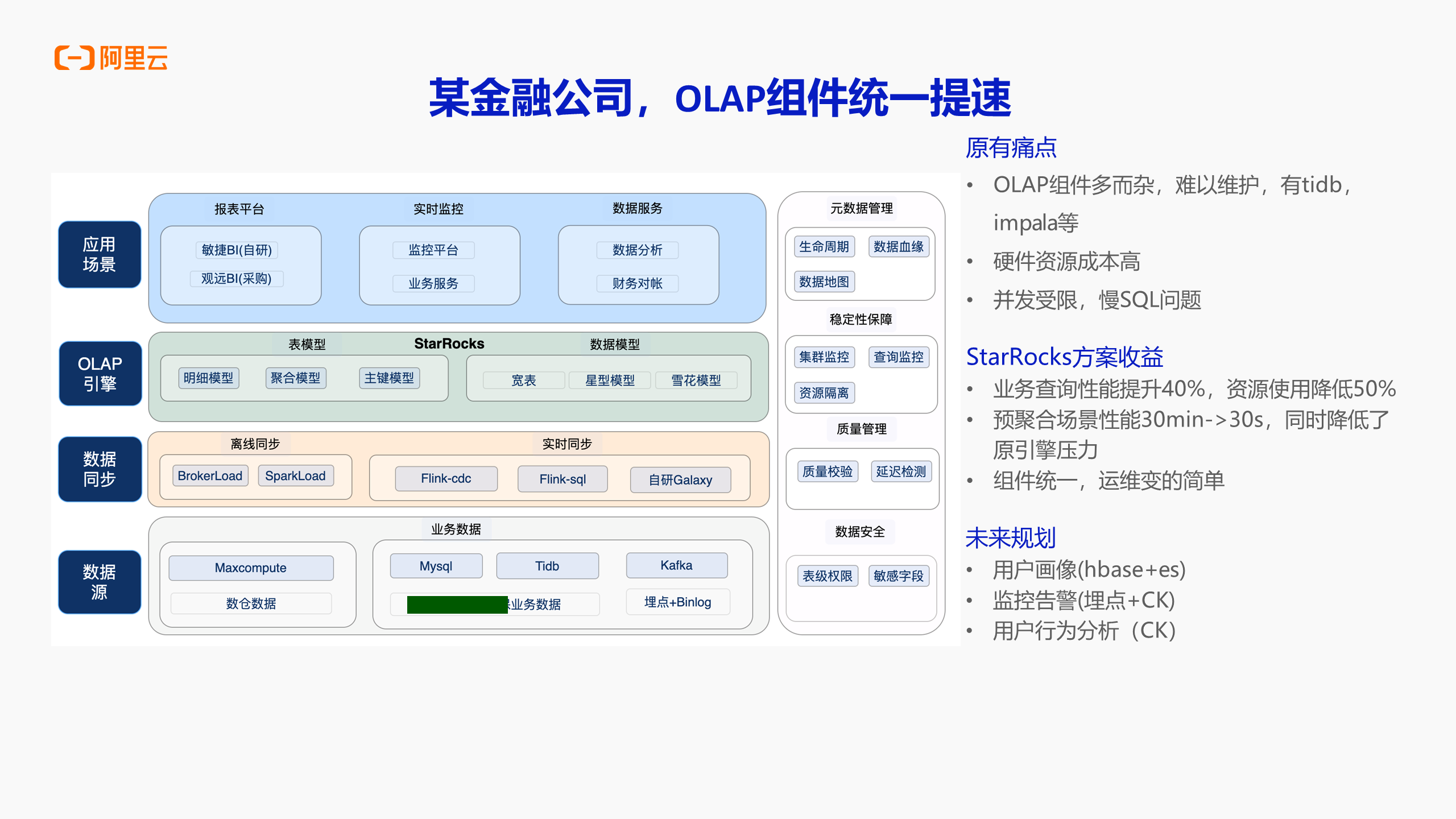Click the Kafka box
Image resolution: width=1456 pixels, height=819 pixels.
[x=676, y=565]
